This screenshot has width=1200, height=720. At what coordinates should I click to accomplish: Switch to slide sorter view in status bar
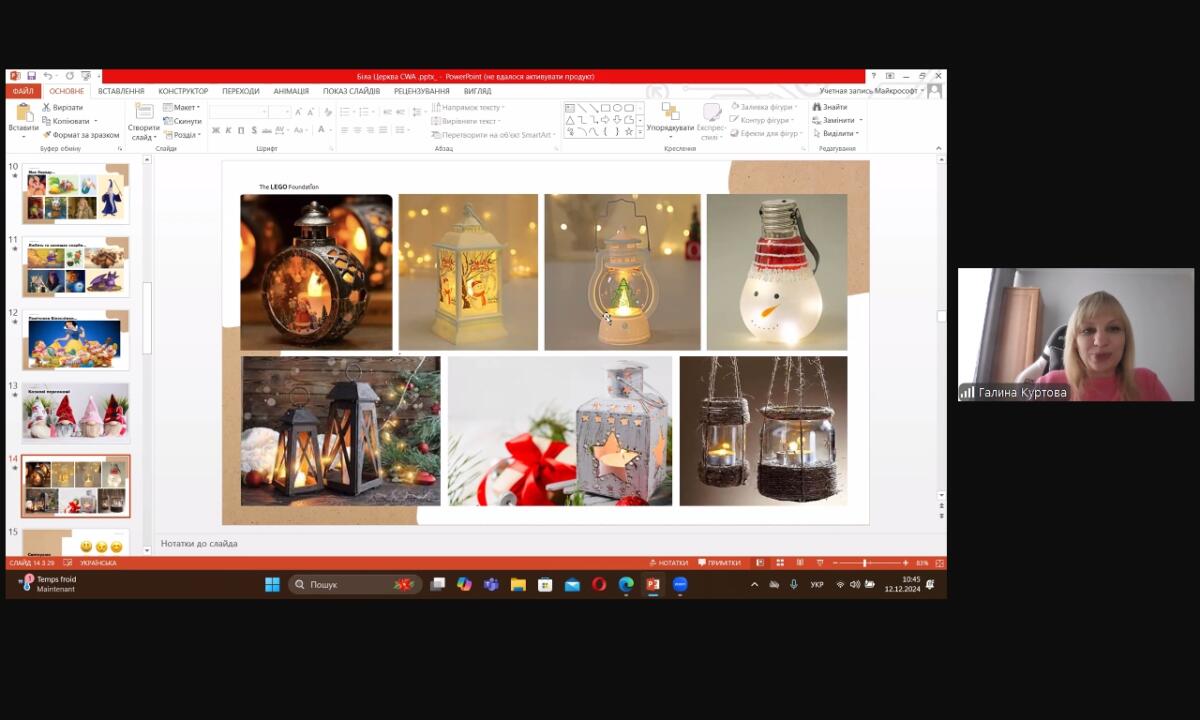pyautogui.click(x=780, y=563)
